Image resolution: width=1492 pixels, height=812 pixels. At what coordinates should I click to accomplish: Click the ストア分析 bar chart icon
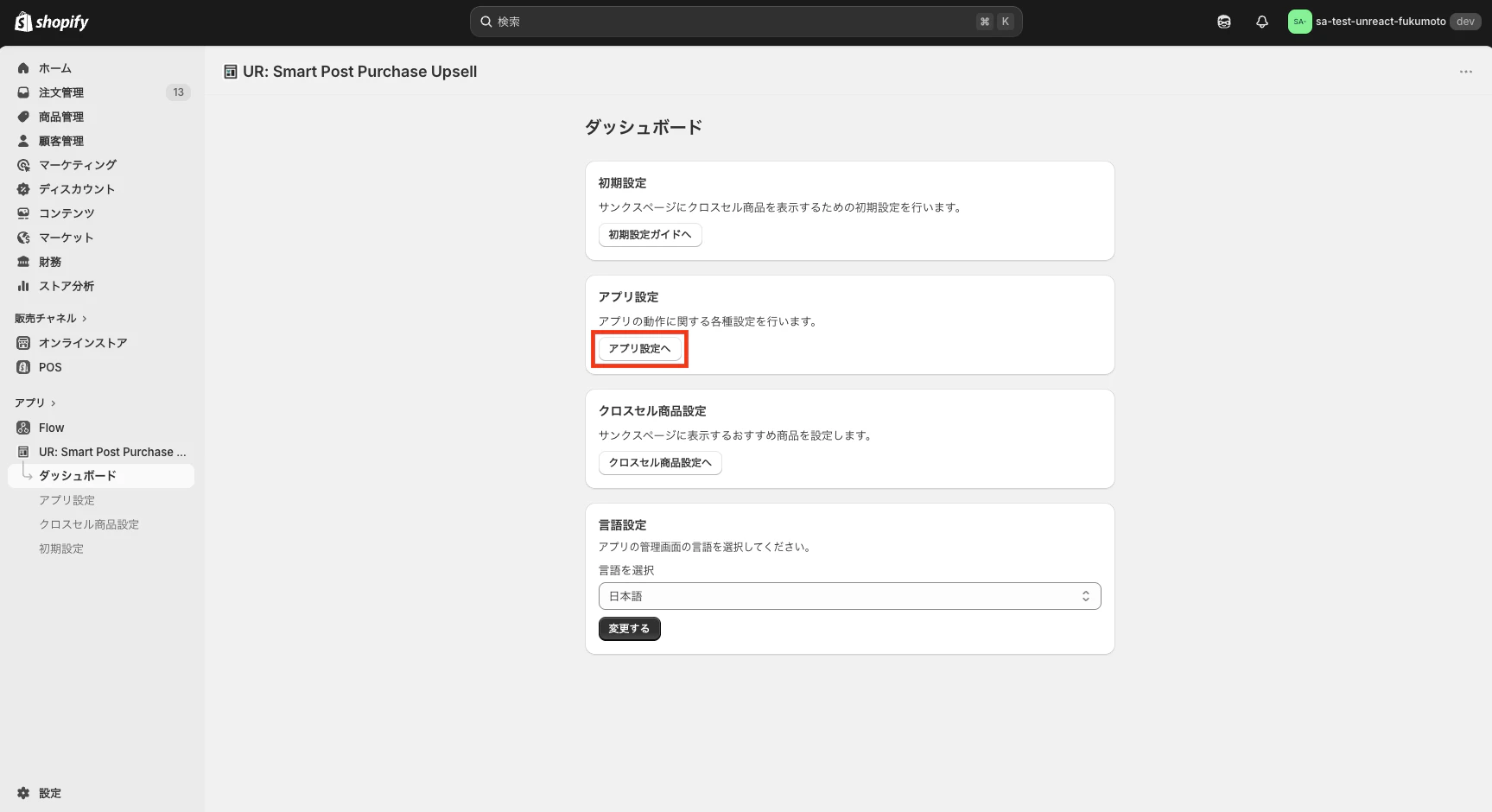(23, 286)
